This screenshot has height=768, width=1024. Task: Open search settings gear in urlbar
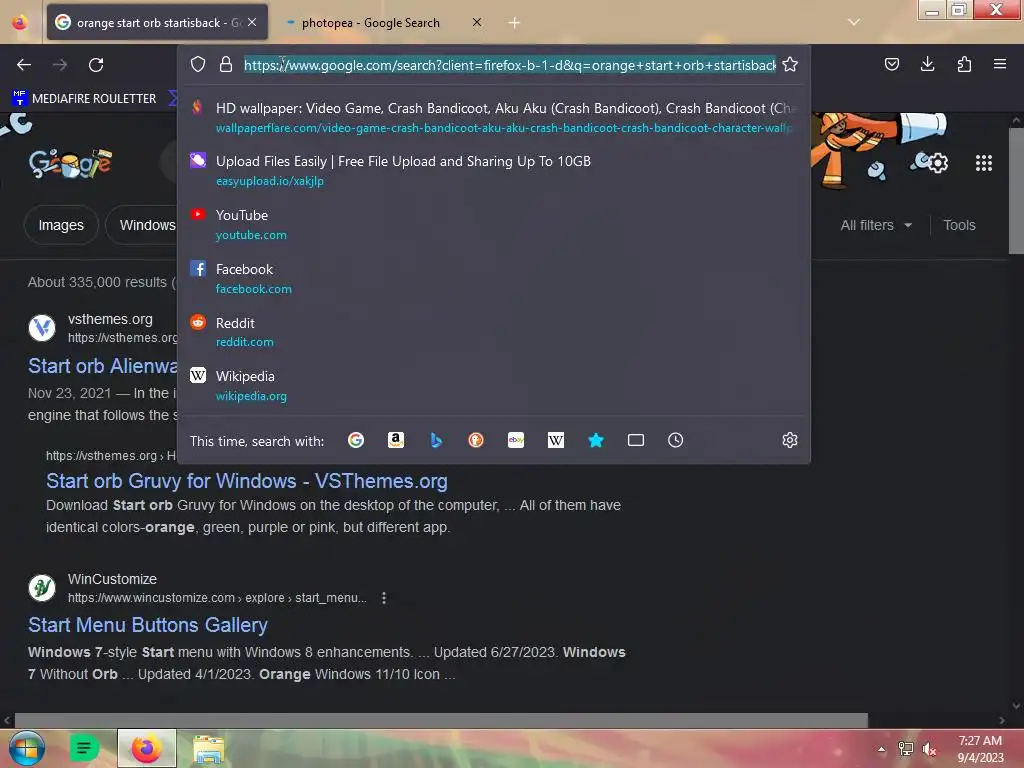coord(790,440)
